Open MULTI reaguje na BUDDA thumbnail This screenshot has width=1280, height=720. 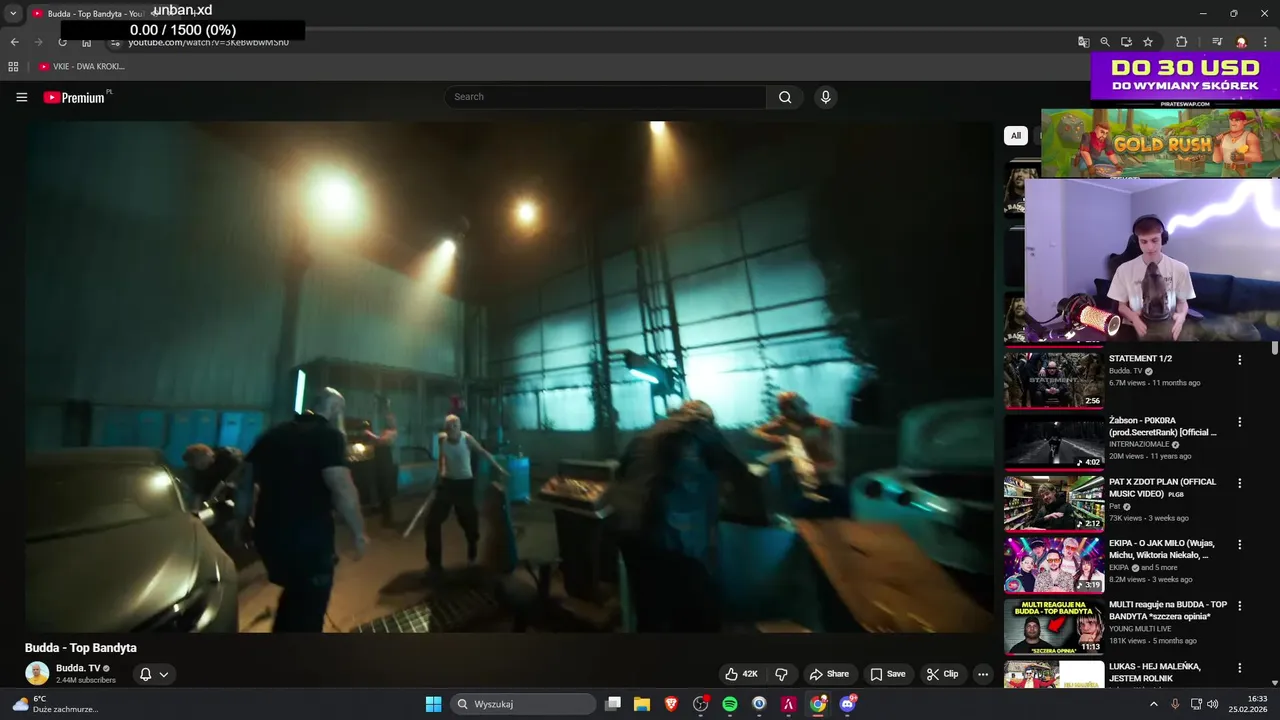(x=1054, y=626)
